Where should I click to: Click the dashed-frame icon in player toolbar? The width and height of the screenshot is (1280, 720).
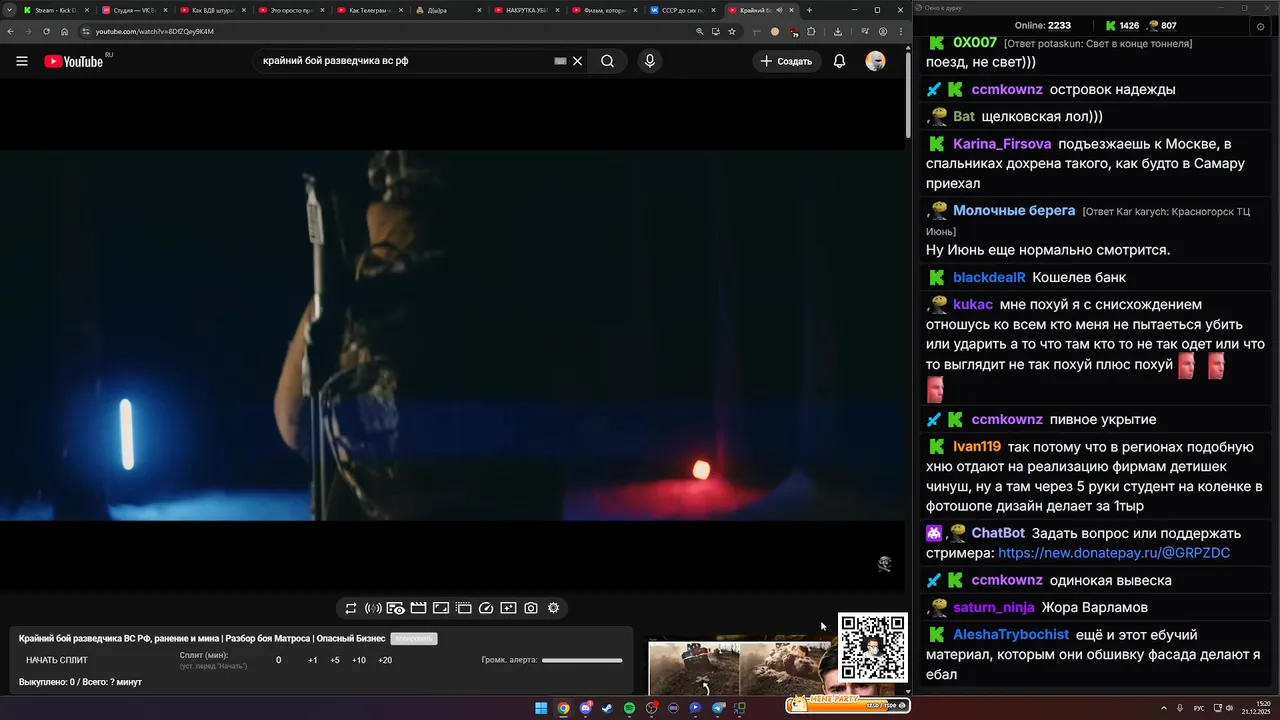[464, 608]
